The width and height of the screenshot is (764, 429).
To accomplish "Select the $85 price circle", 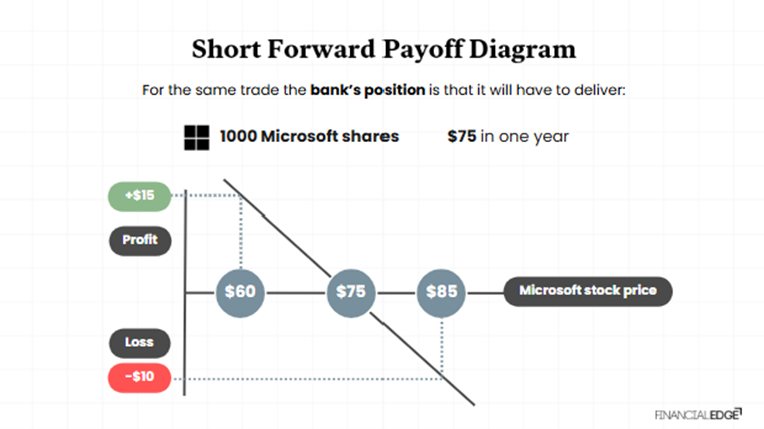I will [441, 292].
